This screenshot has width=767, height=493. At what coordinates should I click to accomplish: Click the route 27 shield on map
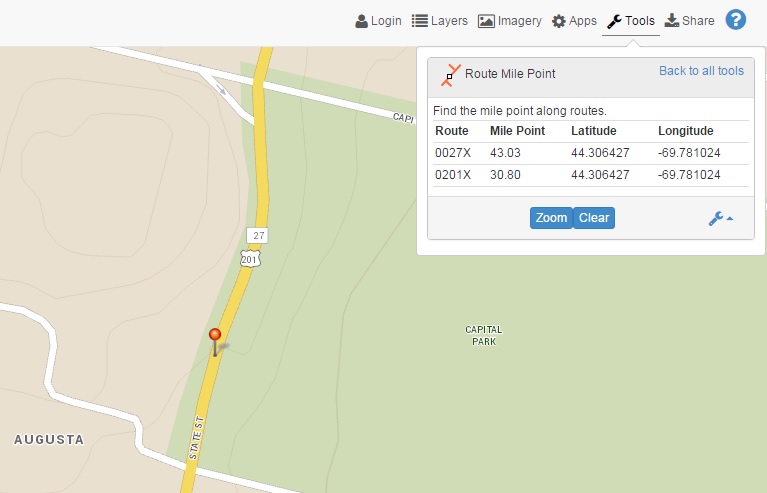tap(257, 235)
